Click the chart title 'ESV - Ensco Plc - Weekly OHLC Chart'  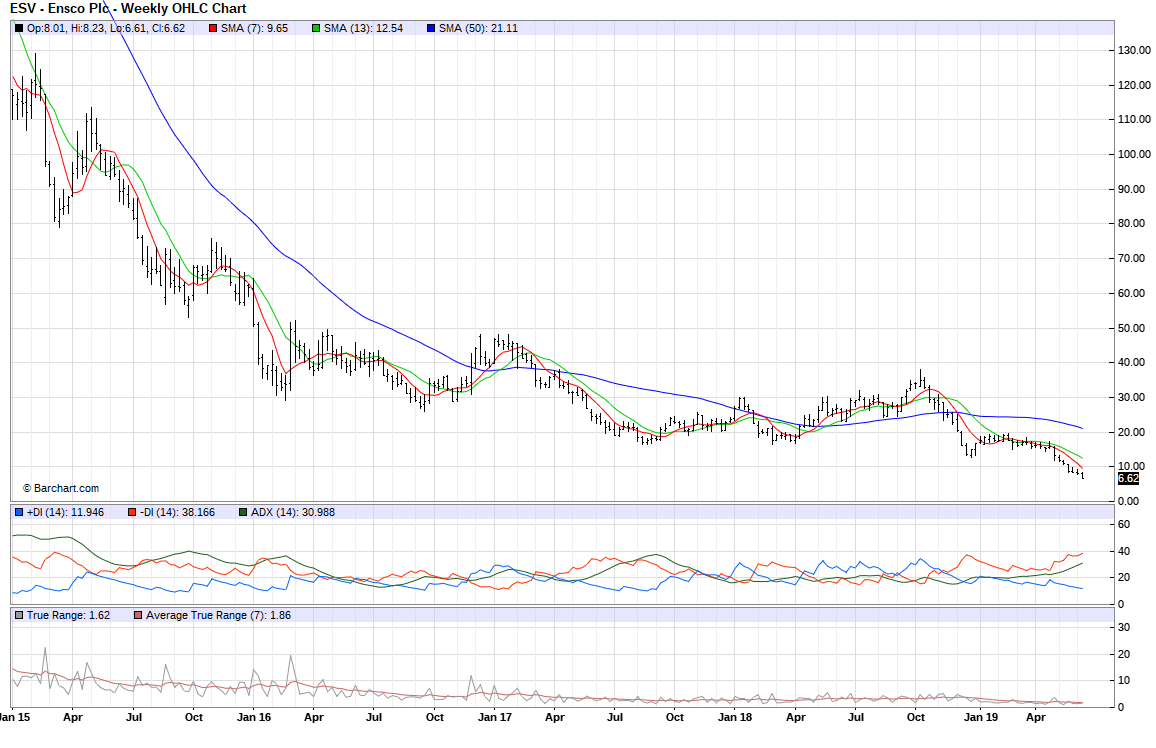pyautogui.click(x=128, y=9)
